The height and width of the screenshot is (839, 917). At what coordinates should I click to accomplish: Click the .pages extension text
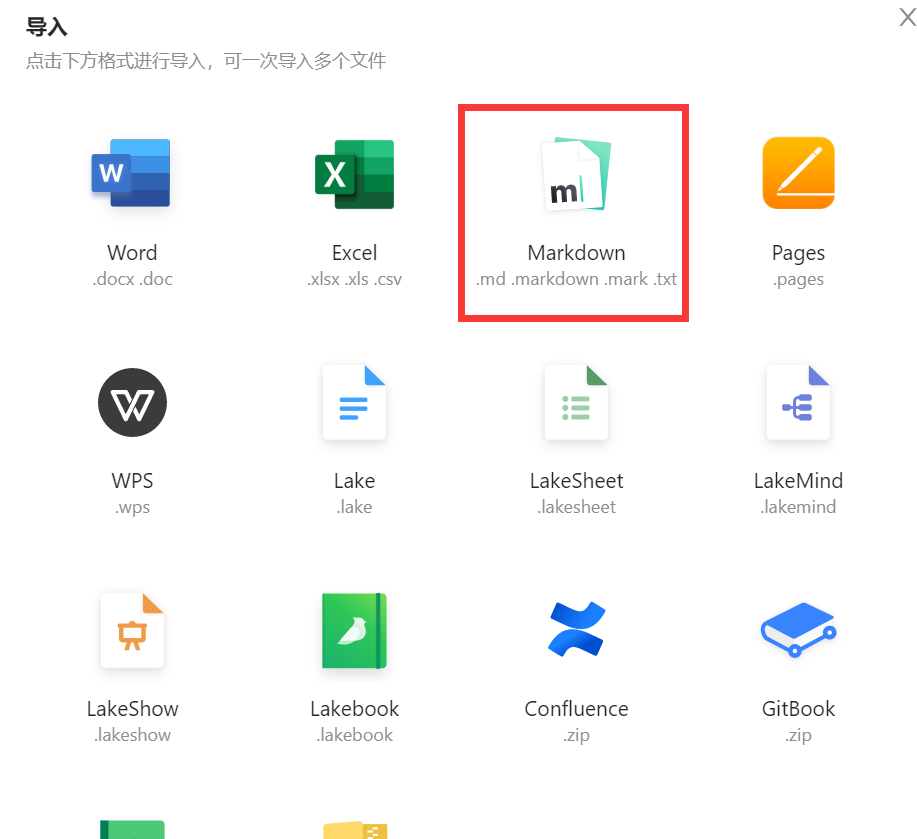click(x=798, y=280)
